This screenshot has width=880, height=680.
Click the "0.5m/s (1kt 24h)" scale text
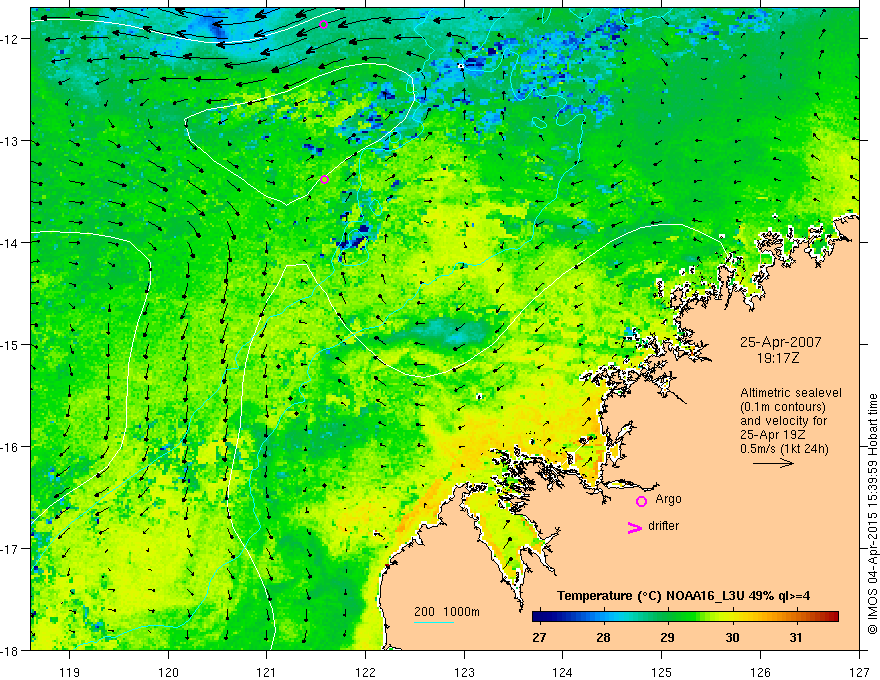(x=784, y=449)
